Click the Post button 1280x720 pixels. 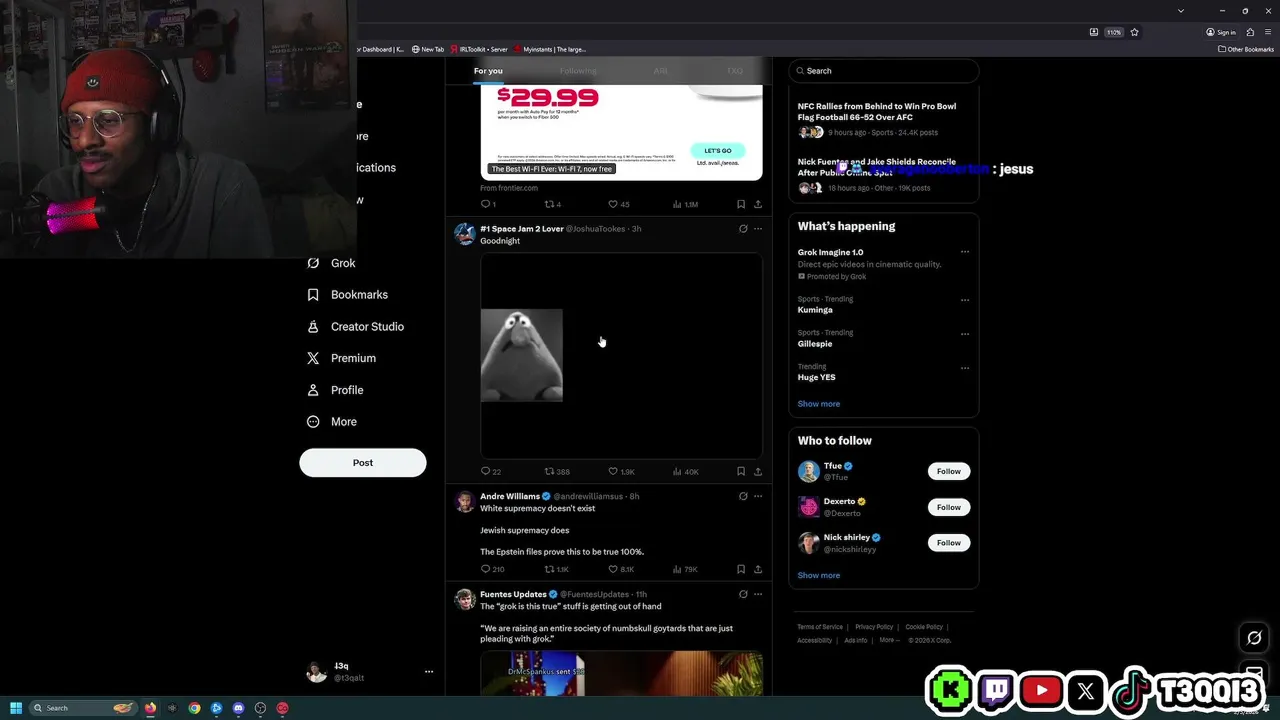pyautogui.click(x=363, y=462)
